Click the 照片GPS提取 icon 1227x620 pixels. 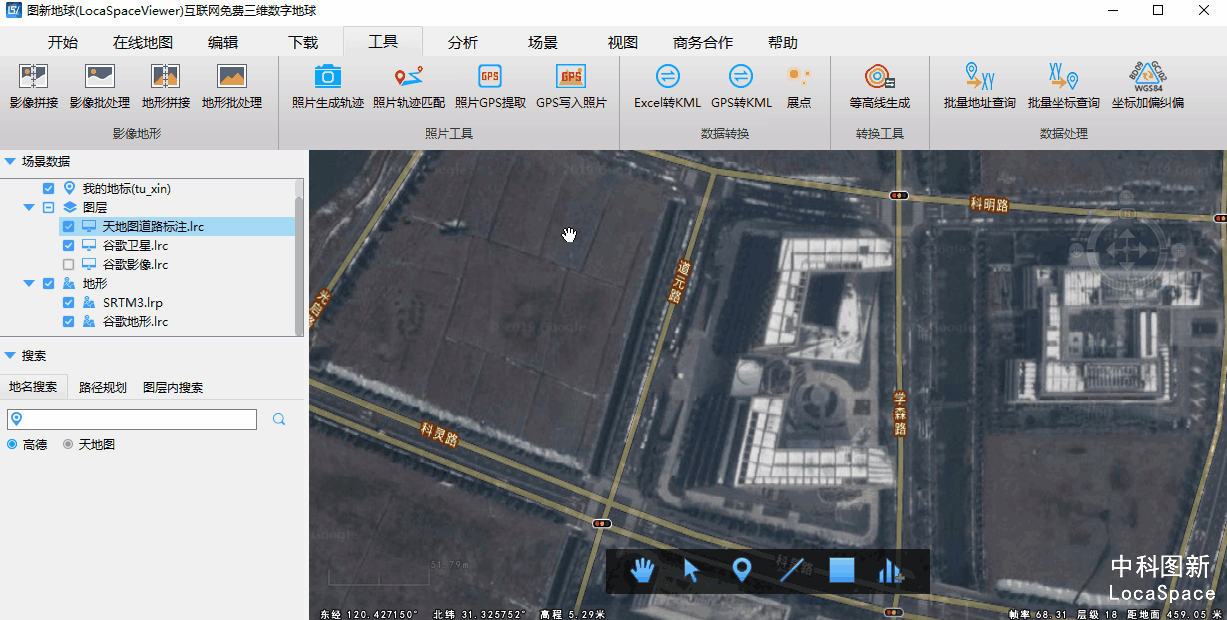[x=490, y=85]
